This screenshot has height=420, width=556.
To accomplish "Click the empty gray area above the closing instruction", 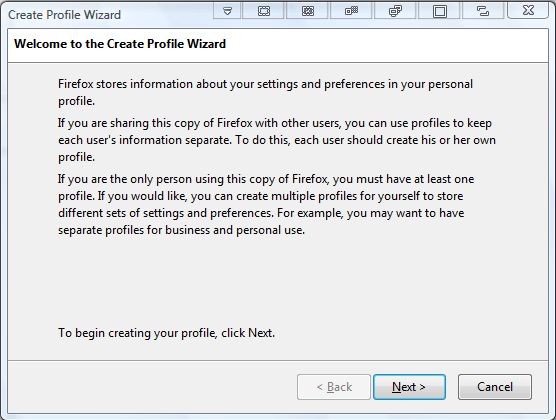I will pos(278,280).
